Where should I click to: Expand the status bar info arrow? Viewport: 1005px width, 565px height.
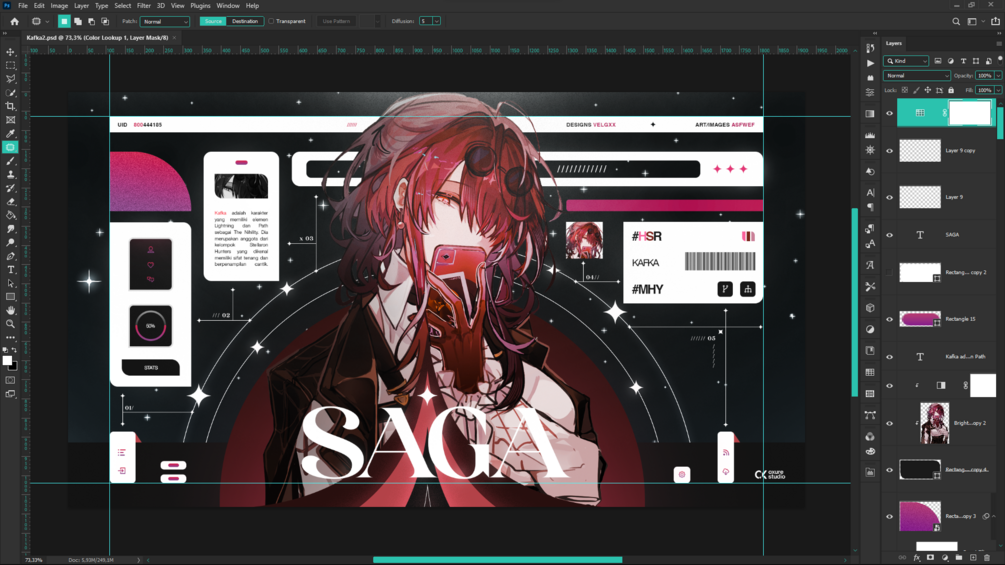(138, 560)
